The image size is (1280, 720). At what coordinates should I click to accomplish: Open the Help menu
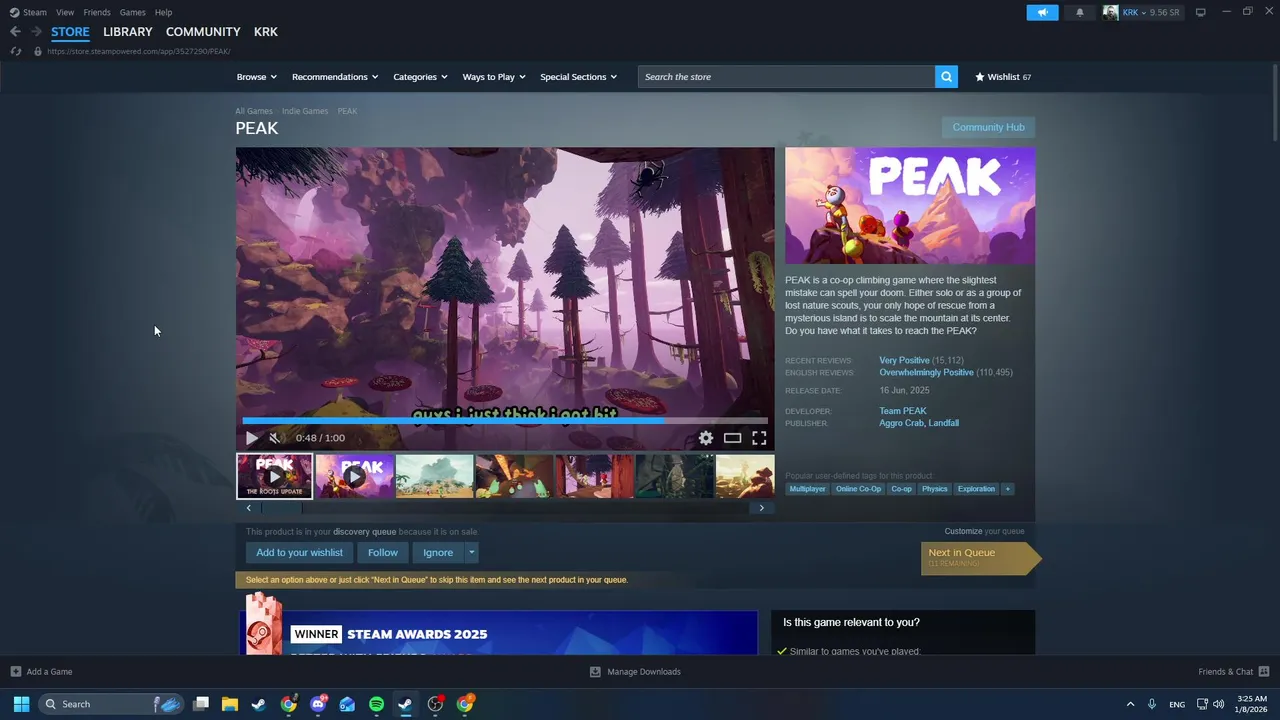(x=163, y=12)
